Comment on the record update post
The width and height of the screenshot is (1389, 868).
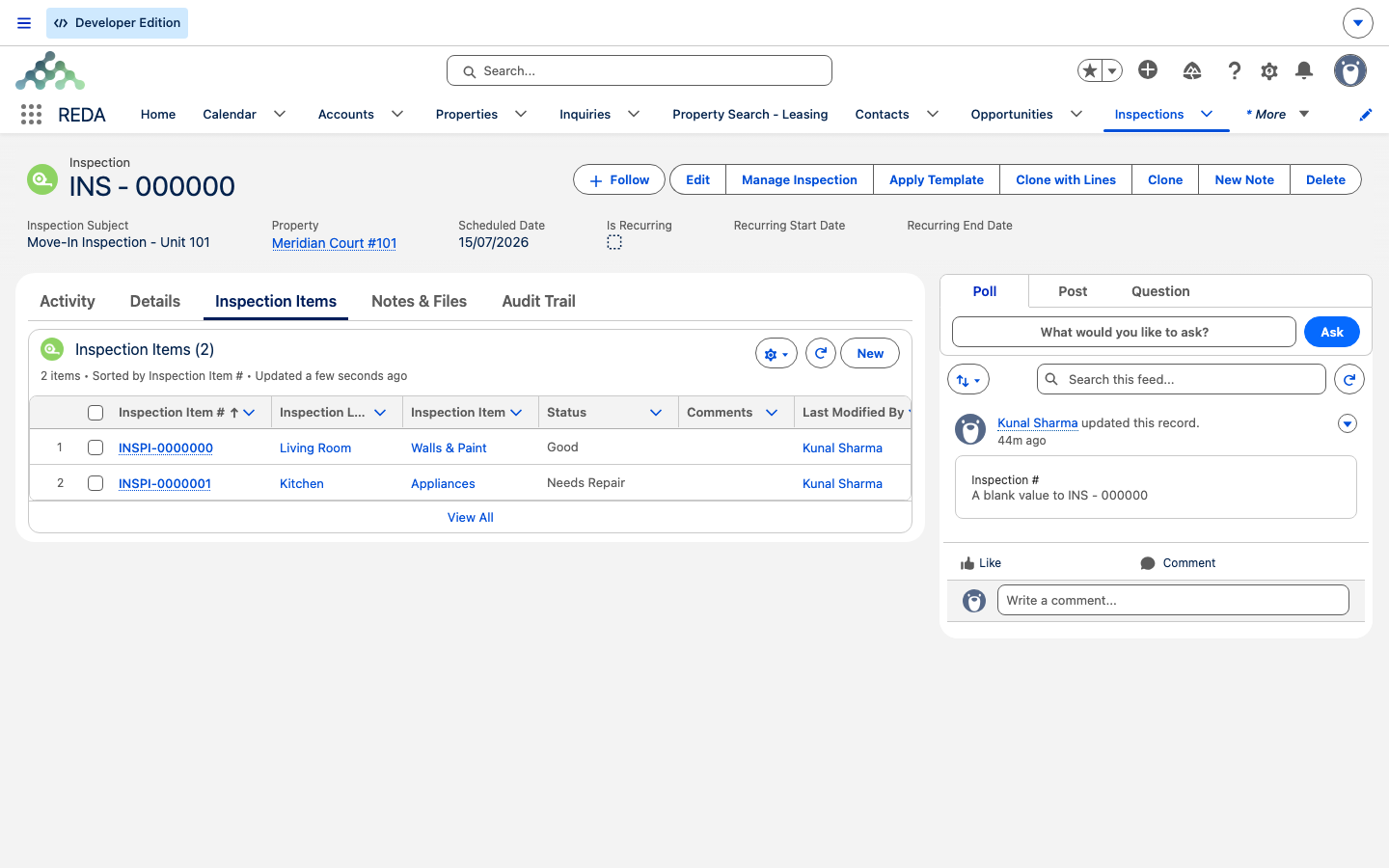(x=1178, y=563)
